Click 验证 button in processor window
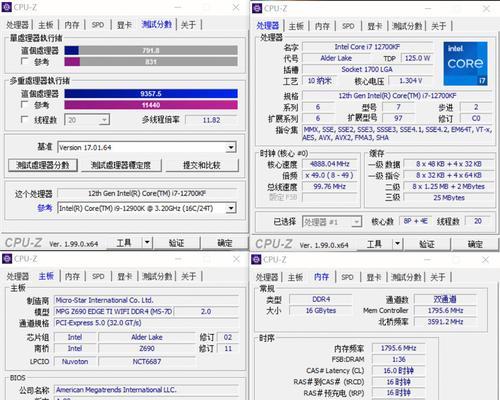The width and height of the screenshot is (500, 400). click(427, 244)
